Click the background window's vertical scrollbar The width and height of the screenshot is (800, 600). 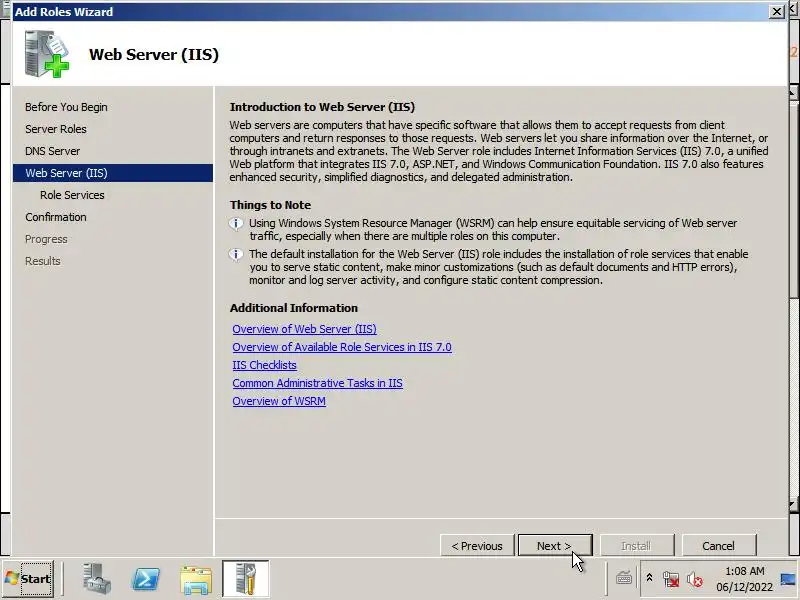pyautogui.click(x=794, y=301)
